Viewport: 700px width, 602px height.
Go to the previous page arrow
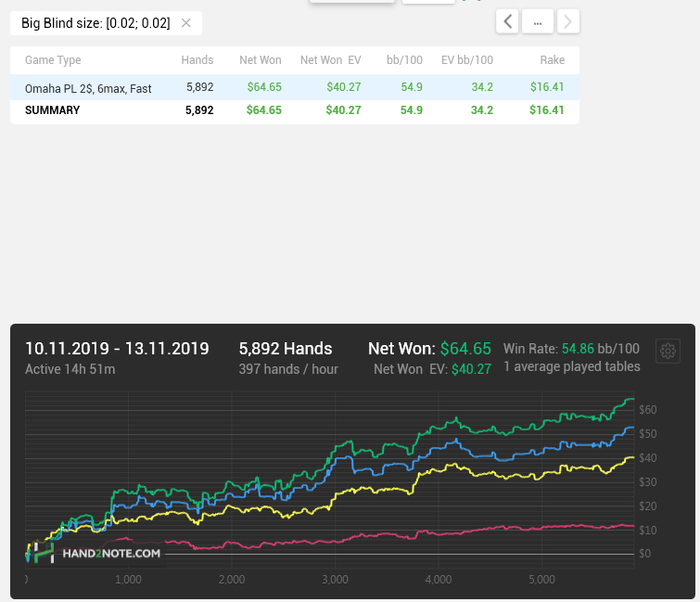508,21
